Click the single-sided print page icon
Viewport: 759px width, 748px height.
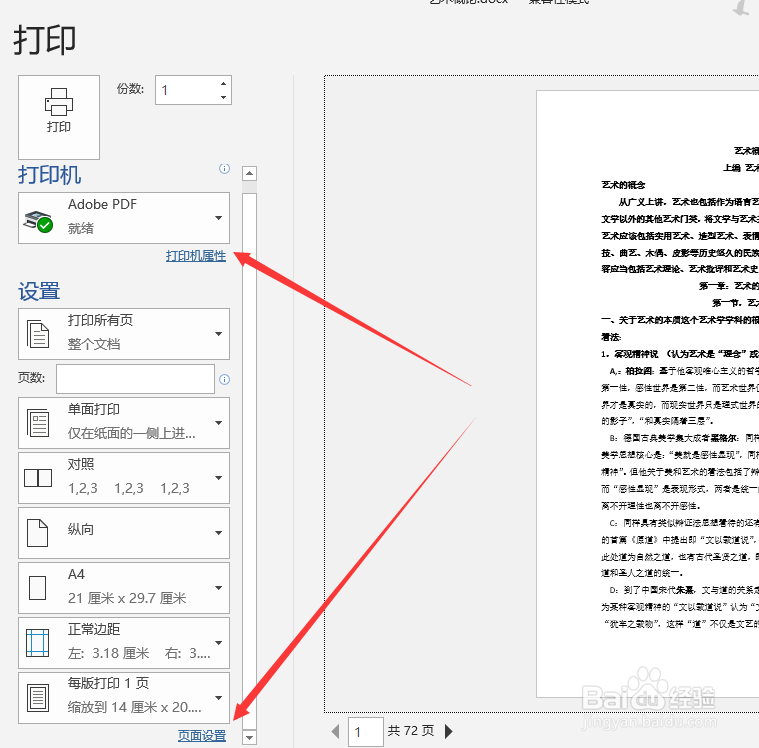point(38,423)
